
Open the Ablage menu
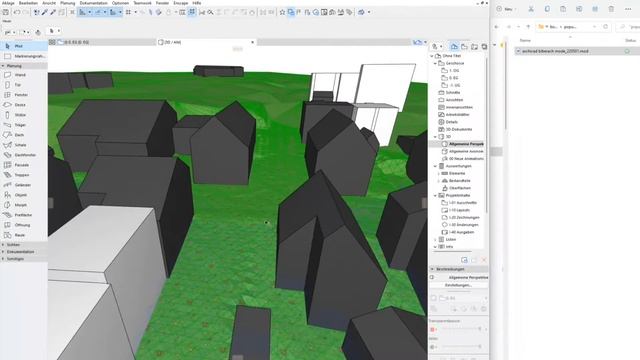click(x=8, y=3)
